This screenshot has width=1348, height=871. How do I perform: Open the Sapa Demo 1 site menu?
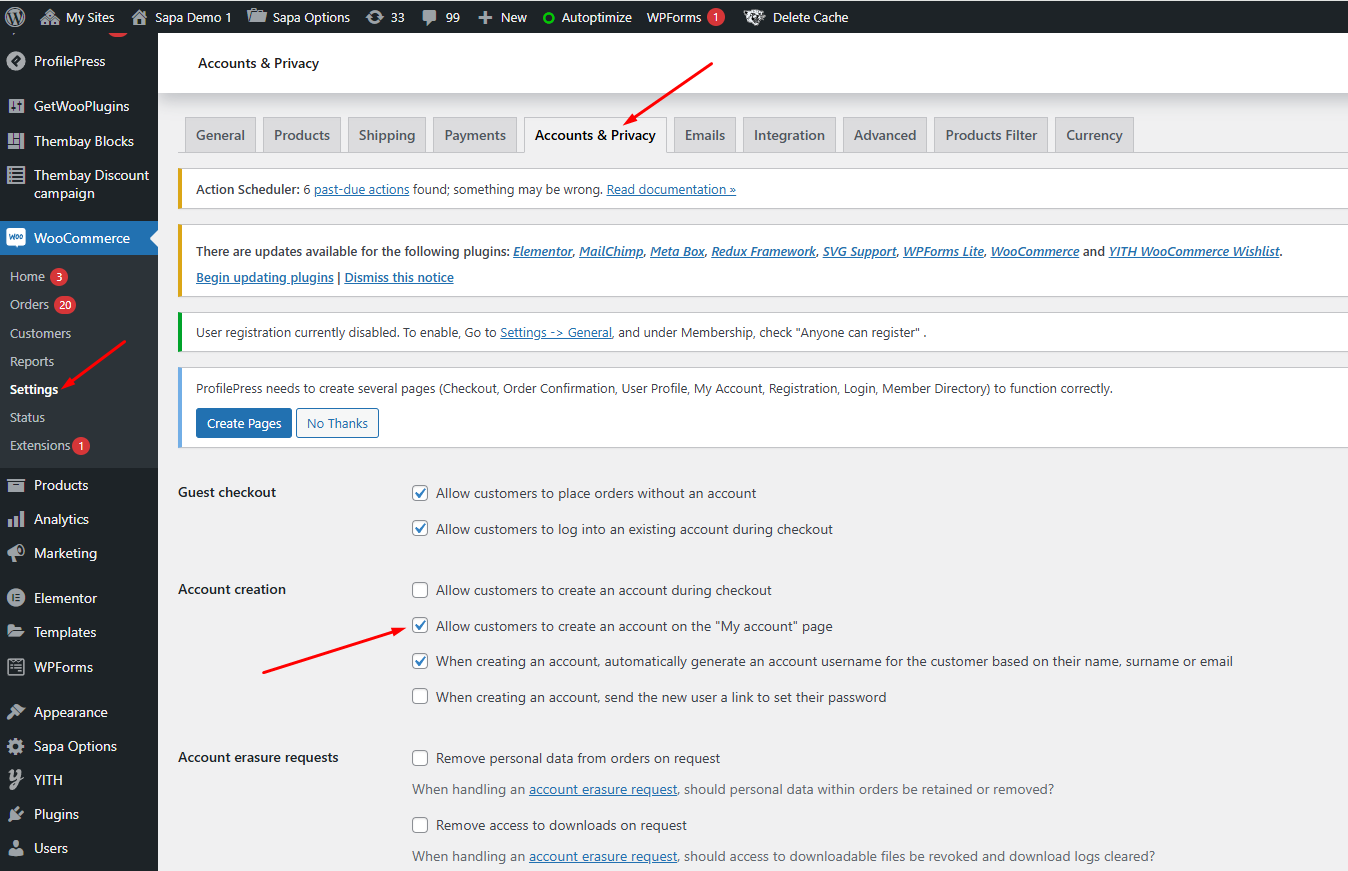[x=181, y=17]
